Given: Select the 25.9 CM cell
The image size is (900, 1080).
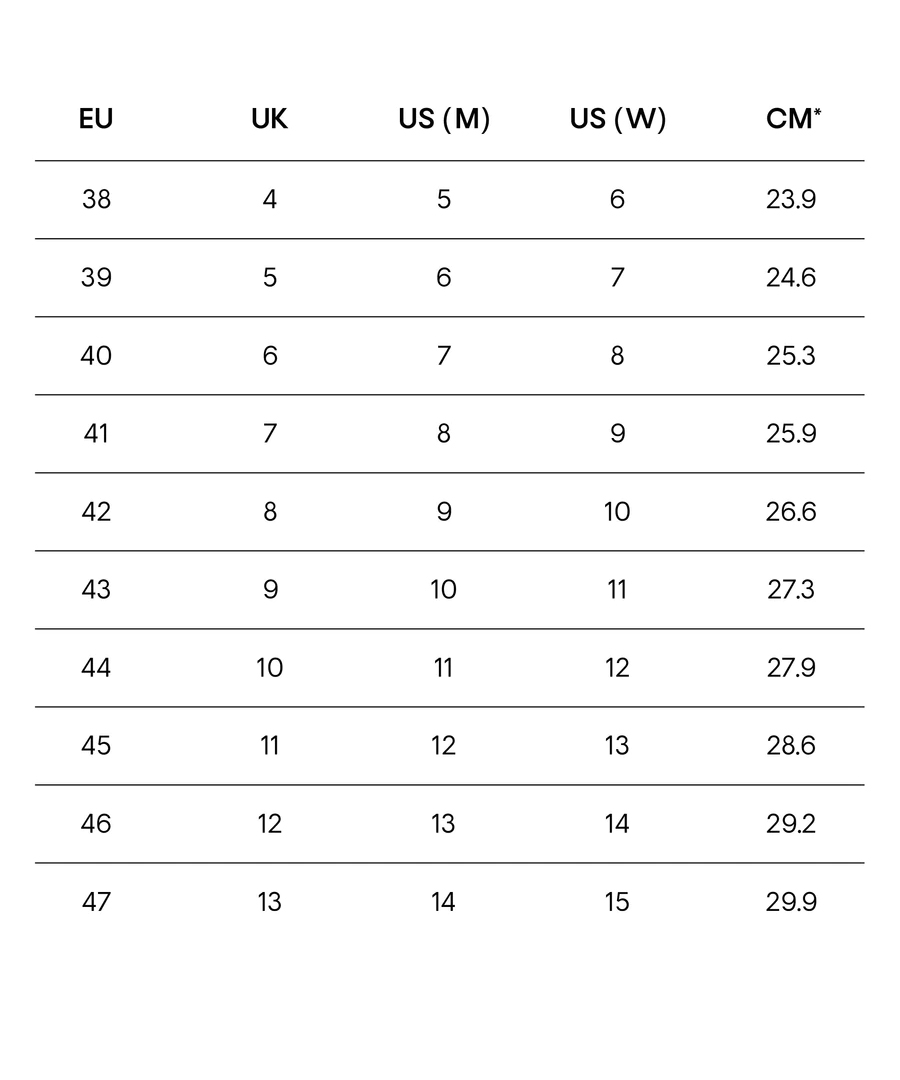Looking at the screenshot, I should click(x=791, y=433).
